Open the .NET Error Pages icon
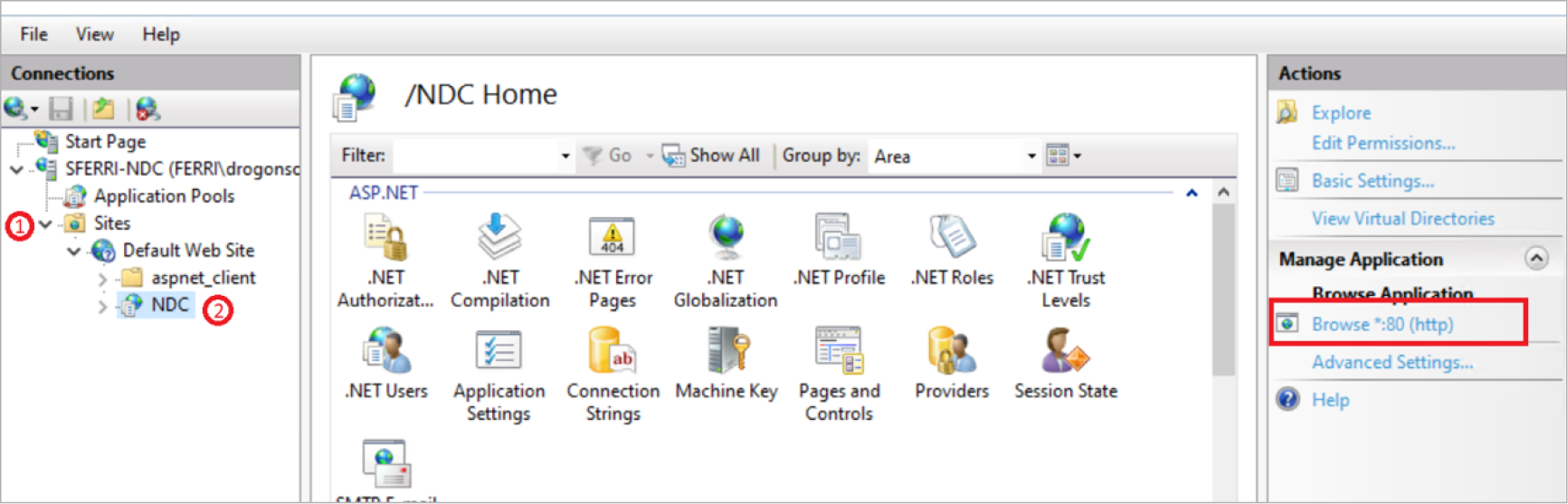This screenshot has width=1568, height=504. (x=613, y=239)
